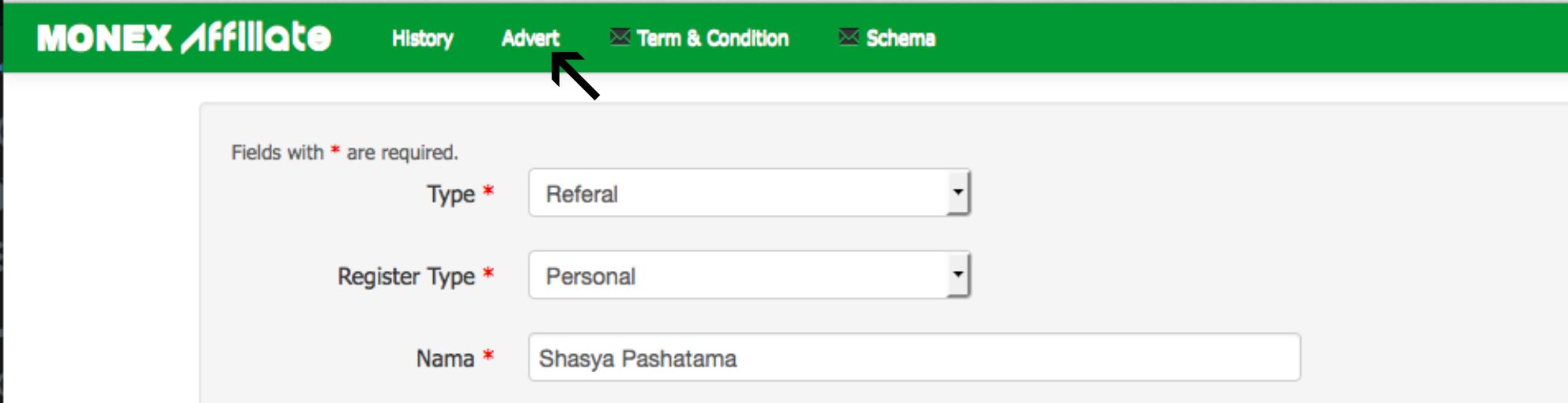Click the envelope icon beside Schema
Image resolution: width=1568 pixels, height=403 pixels.
(x=848, y=37)
